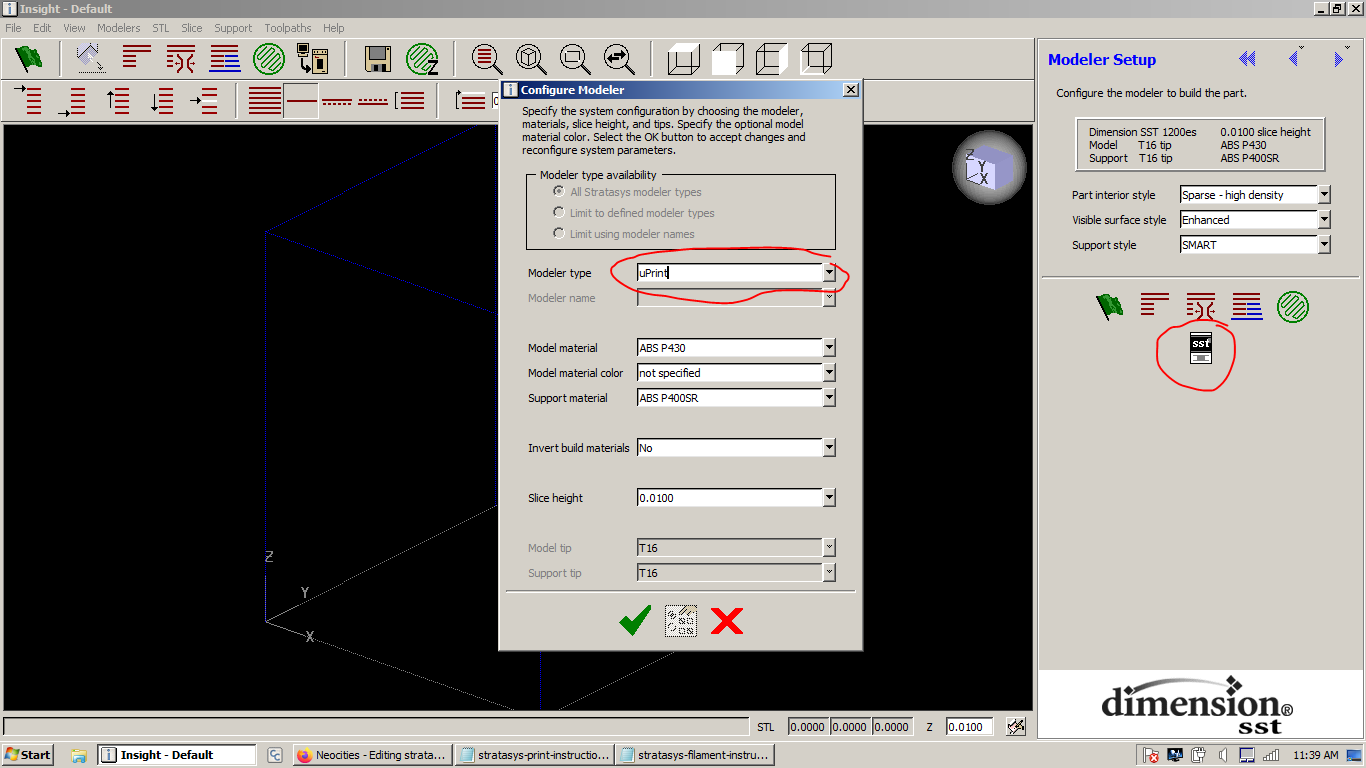Cancel with the red X button in dialog

click(x=727, y=621)
